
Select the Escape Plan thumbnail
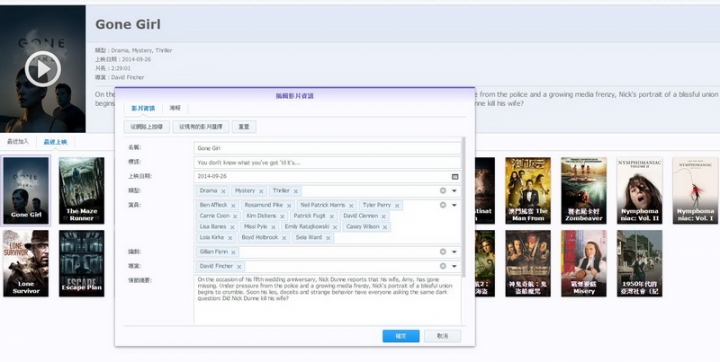coord(81,263)
